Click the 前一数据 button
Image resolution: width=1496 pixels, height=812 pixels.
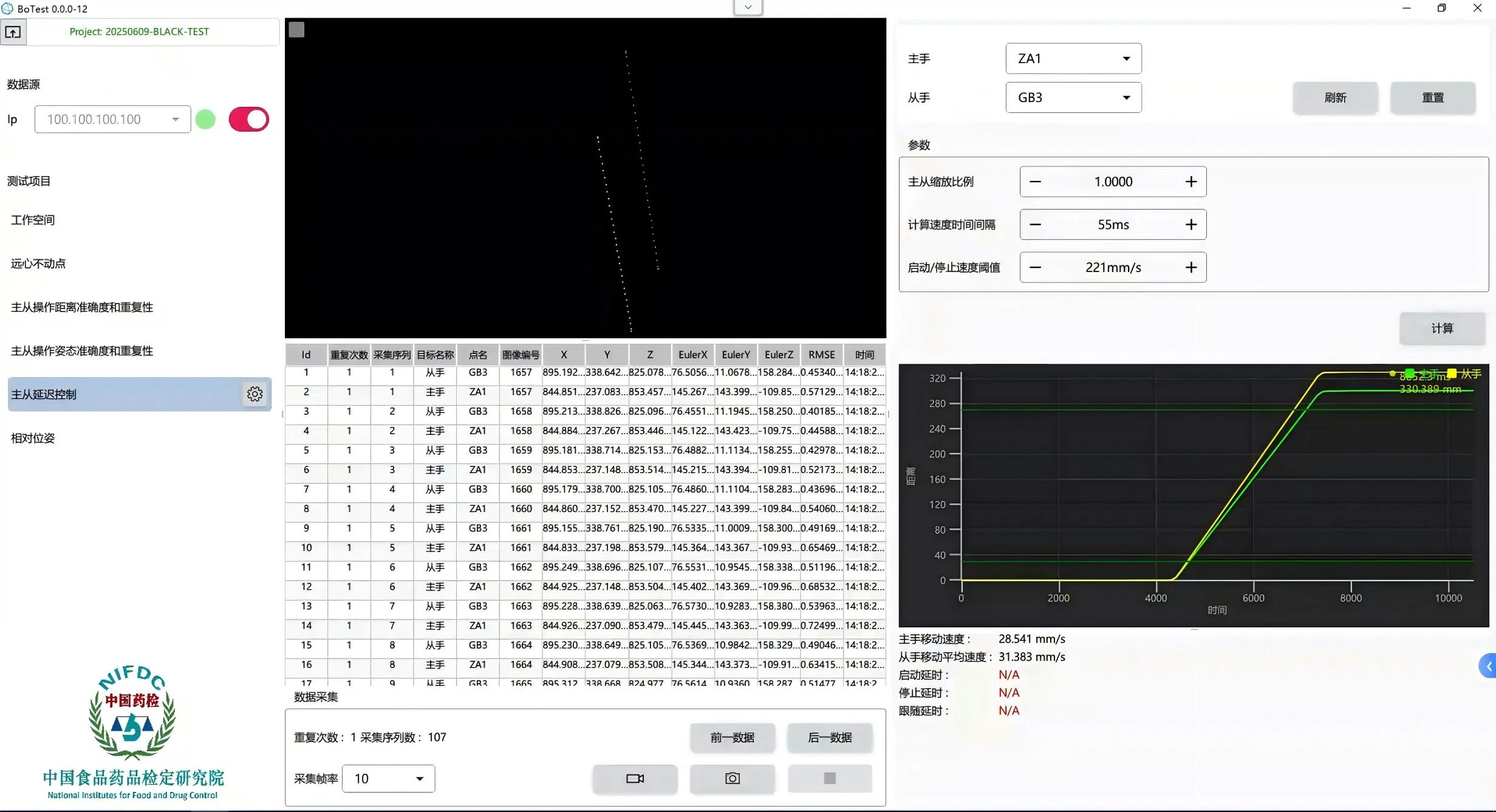[x=733, y=738]
